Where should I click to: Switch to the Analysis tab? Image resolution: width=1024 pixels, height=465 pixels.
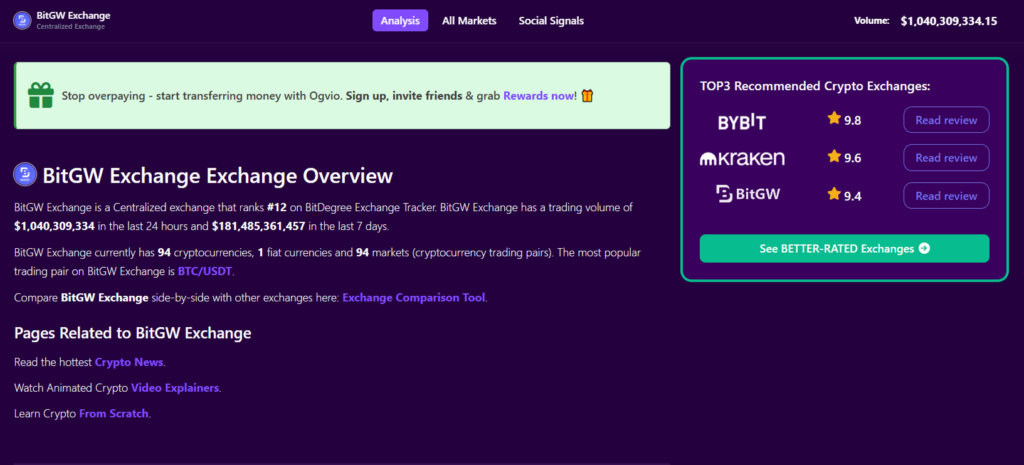pos(400,20)
